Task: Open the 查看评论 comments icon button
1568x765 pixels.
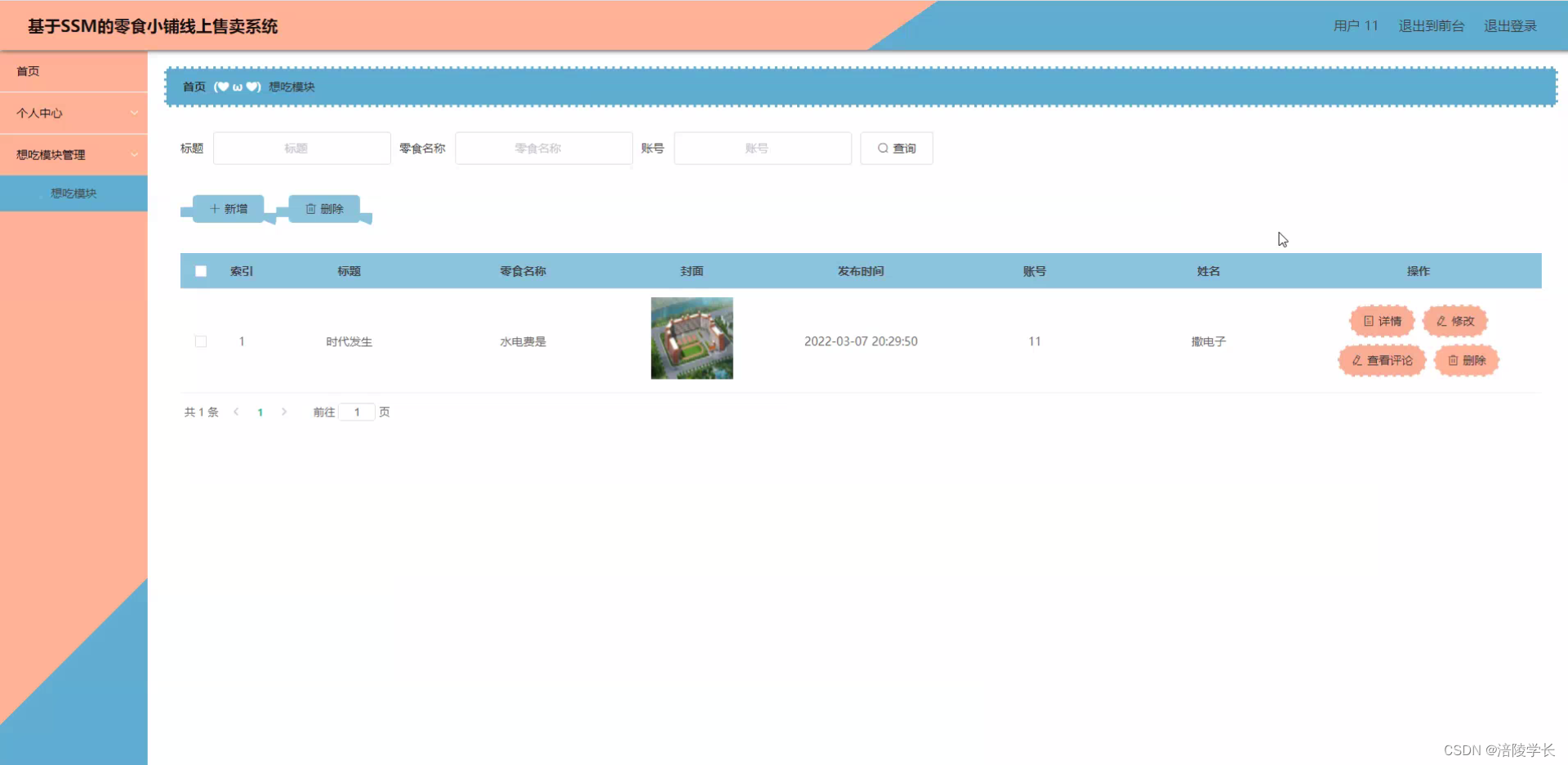Action: 1357,360
